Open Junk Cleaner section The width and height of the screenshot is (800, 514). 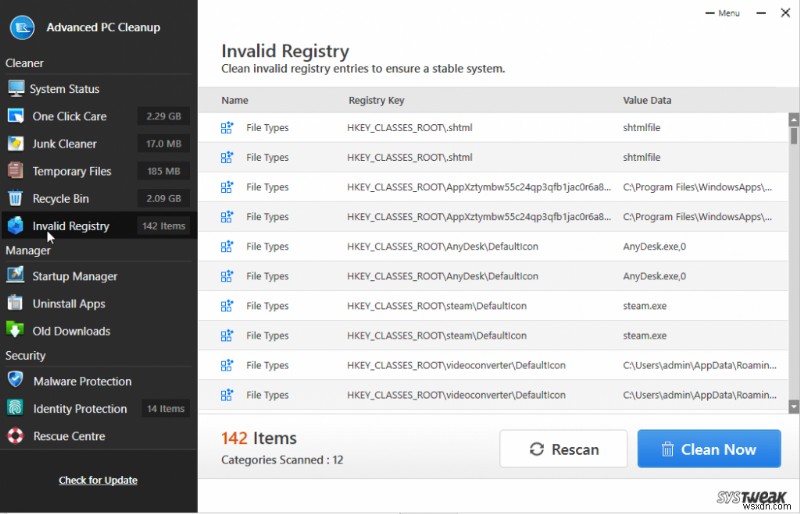pos(64,144)
